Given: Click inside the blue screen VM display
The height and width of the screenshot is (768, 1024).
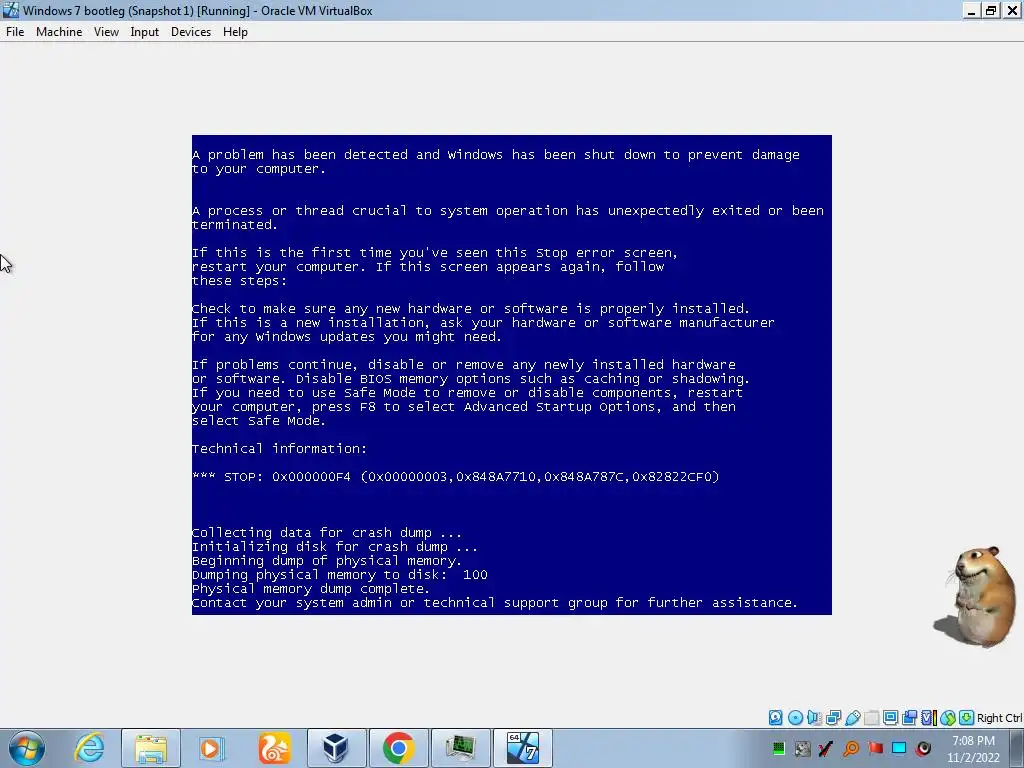Looking at the screenshot, I should pyautogui.click(x=511, y=374).
